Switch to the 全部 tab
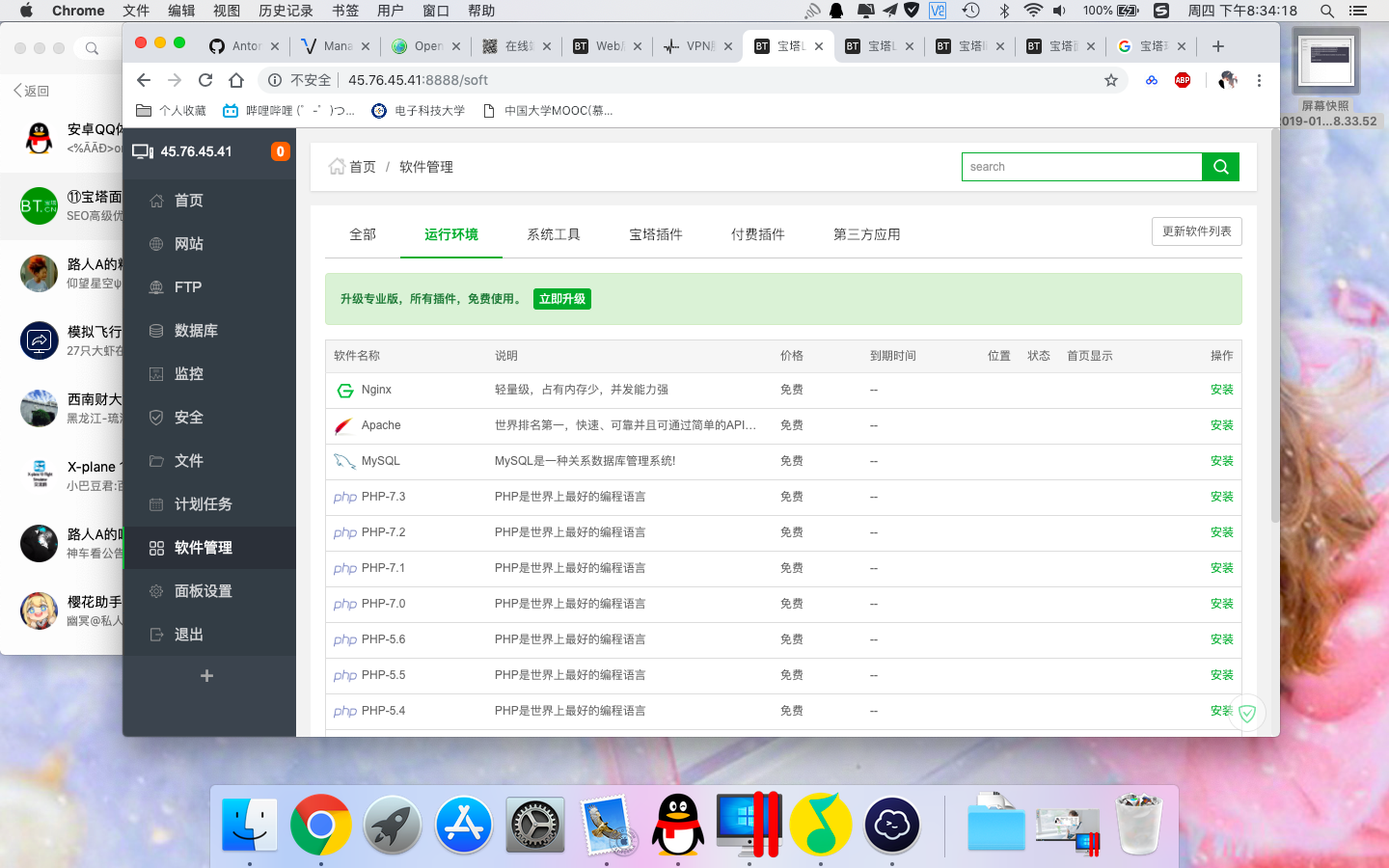The height and width of the screenshot is (868, 1389). click(x=363, y=234)
